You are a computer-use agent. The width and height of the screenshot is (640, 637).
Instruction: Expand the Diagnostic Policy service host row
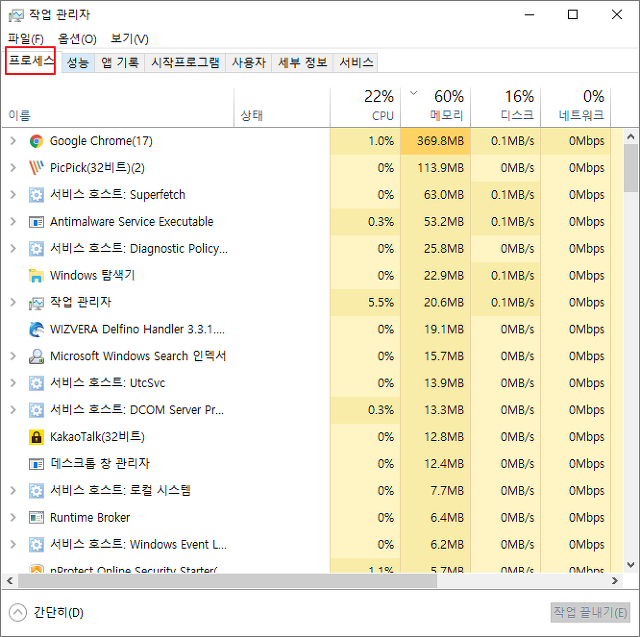point(13,249)
